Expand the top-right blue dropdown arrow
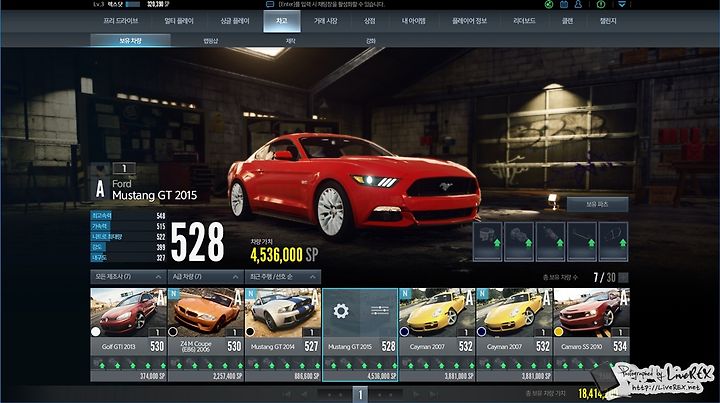 point(621,4)
